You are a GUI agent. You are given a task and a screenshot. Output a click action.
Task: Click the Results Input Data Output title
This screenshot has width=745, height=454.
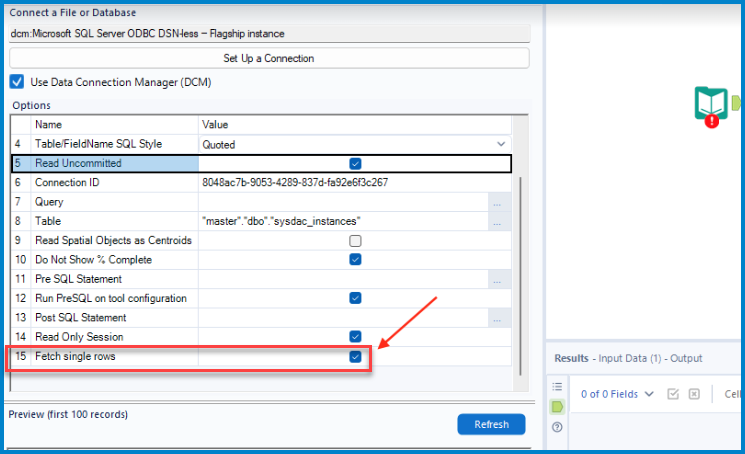click(x=628, y=358)
